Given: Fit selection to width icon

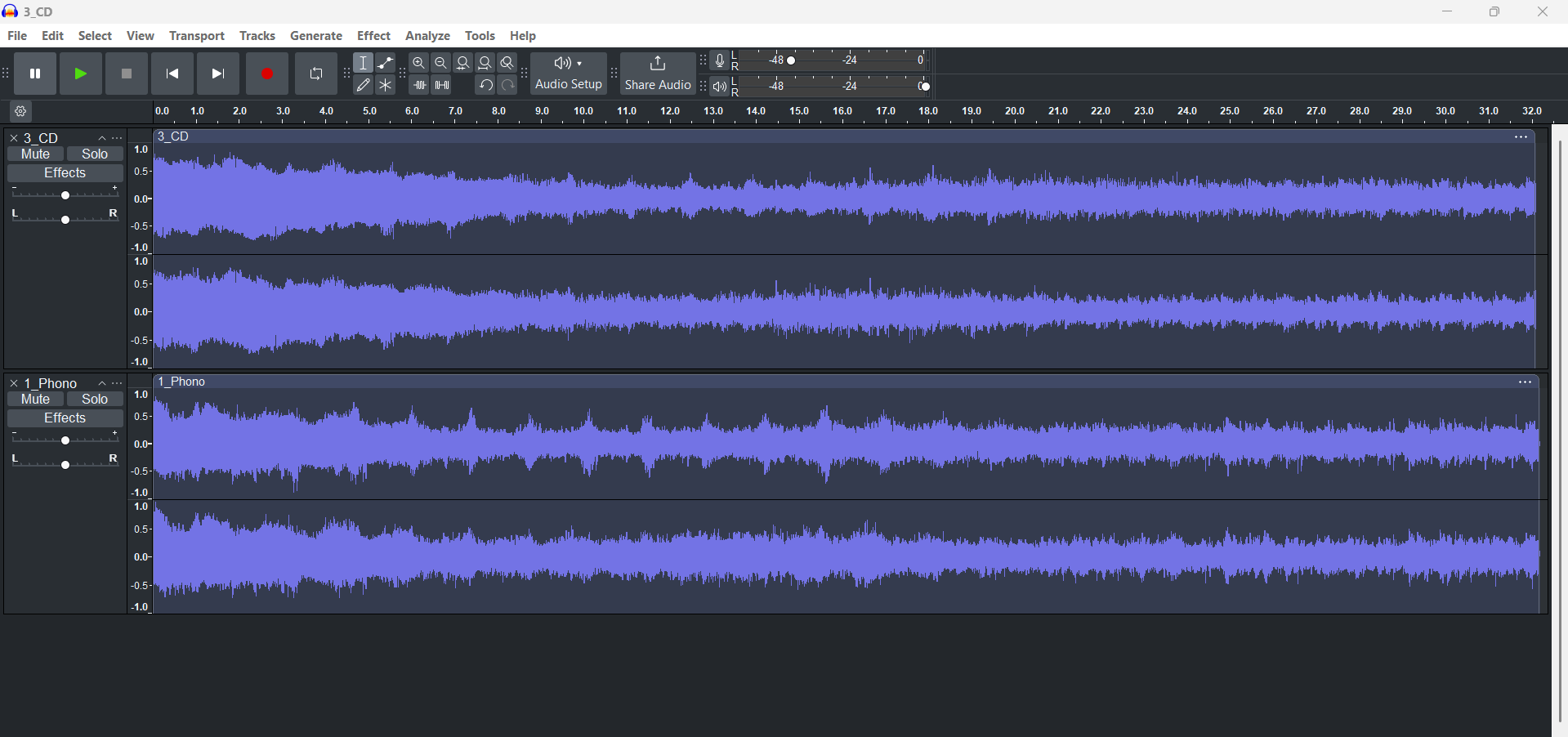Looking at the screenshot, I should tap(463, 63).
